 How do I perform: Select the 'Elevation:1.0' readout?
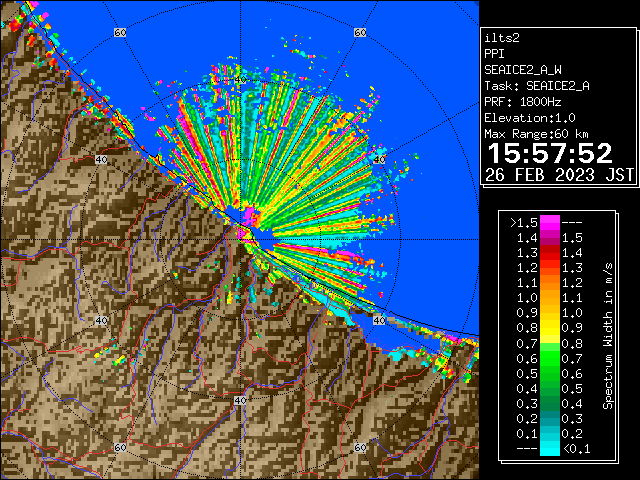pyautogui.click(x=530, y=118)
